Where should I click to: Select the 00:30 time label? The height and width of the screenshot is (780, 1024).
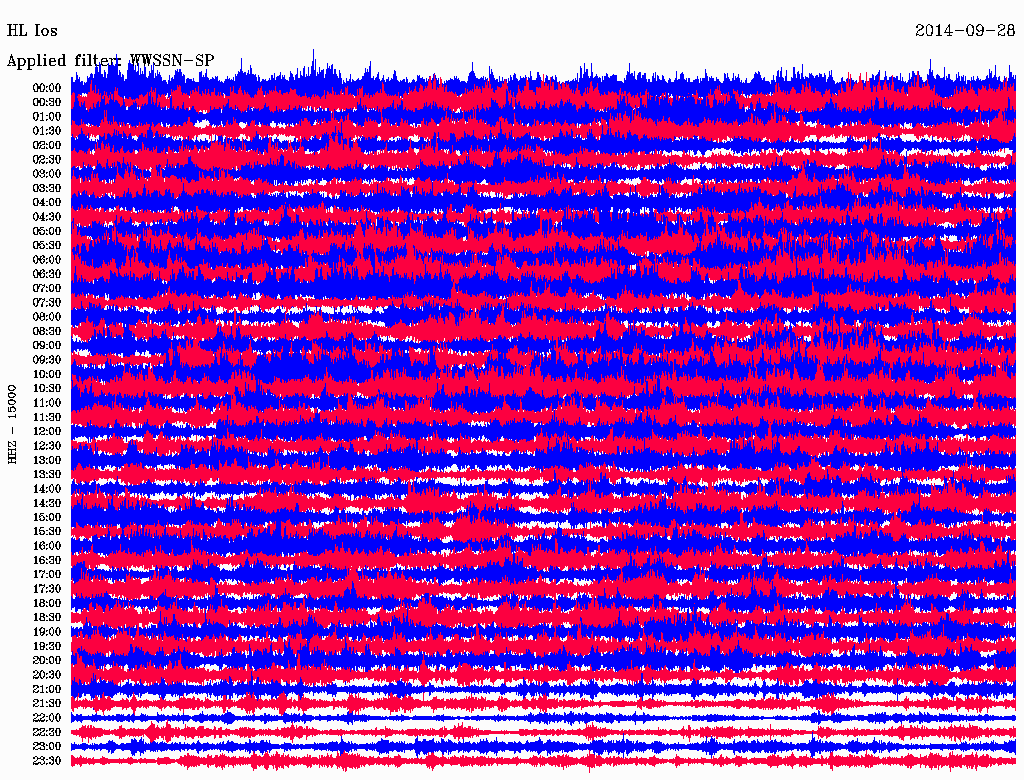[46, 102]
